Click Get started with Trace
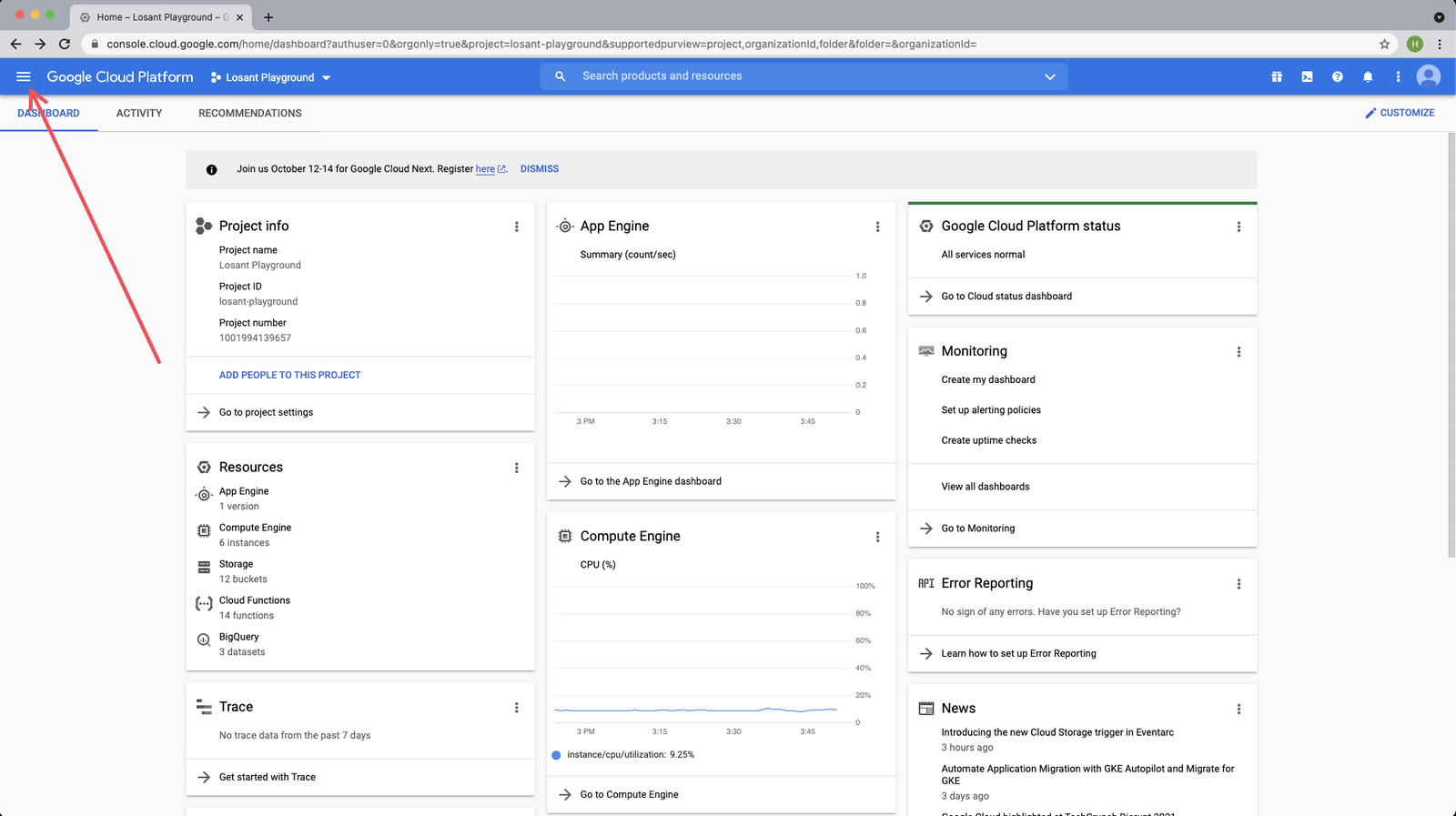This screenshot has height=816, width=1456. coord(268,778)
